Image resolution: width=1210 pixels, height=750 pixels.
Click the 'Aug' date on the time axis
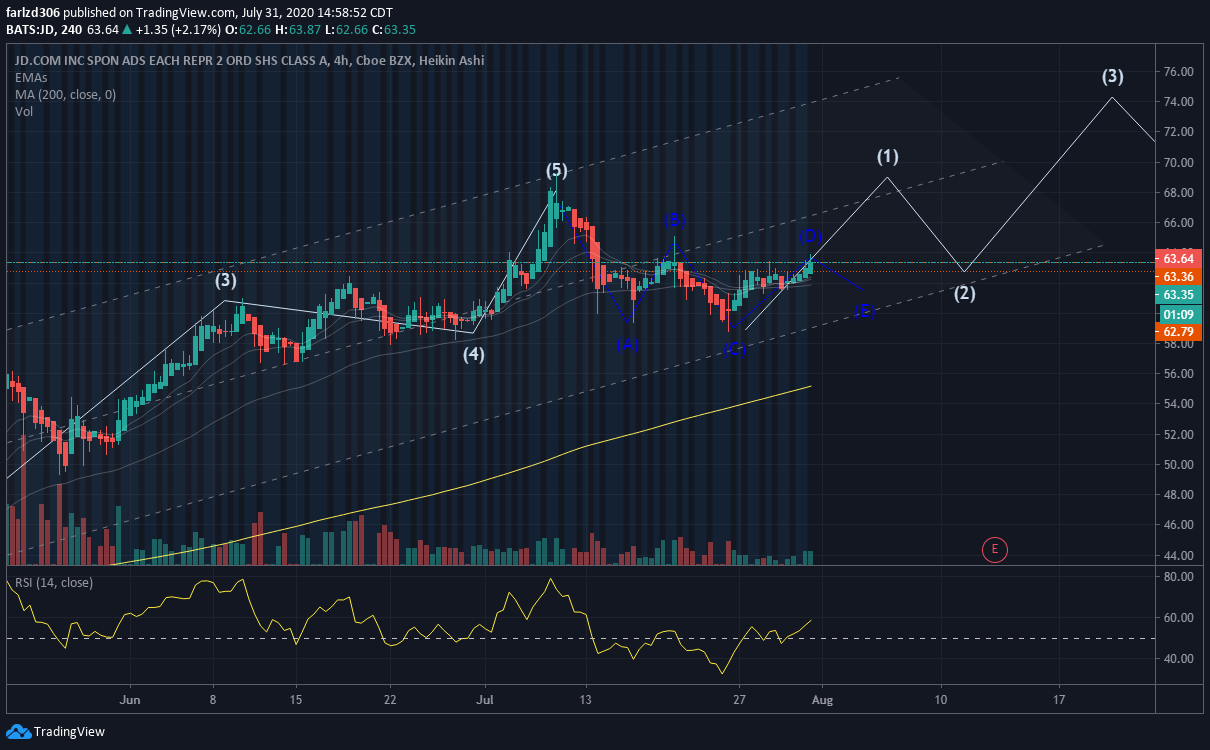pyautogui.click(x=821, y=700)
